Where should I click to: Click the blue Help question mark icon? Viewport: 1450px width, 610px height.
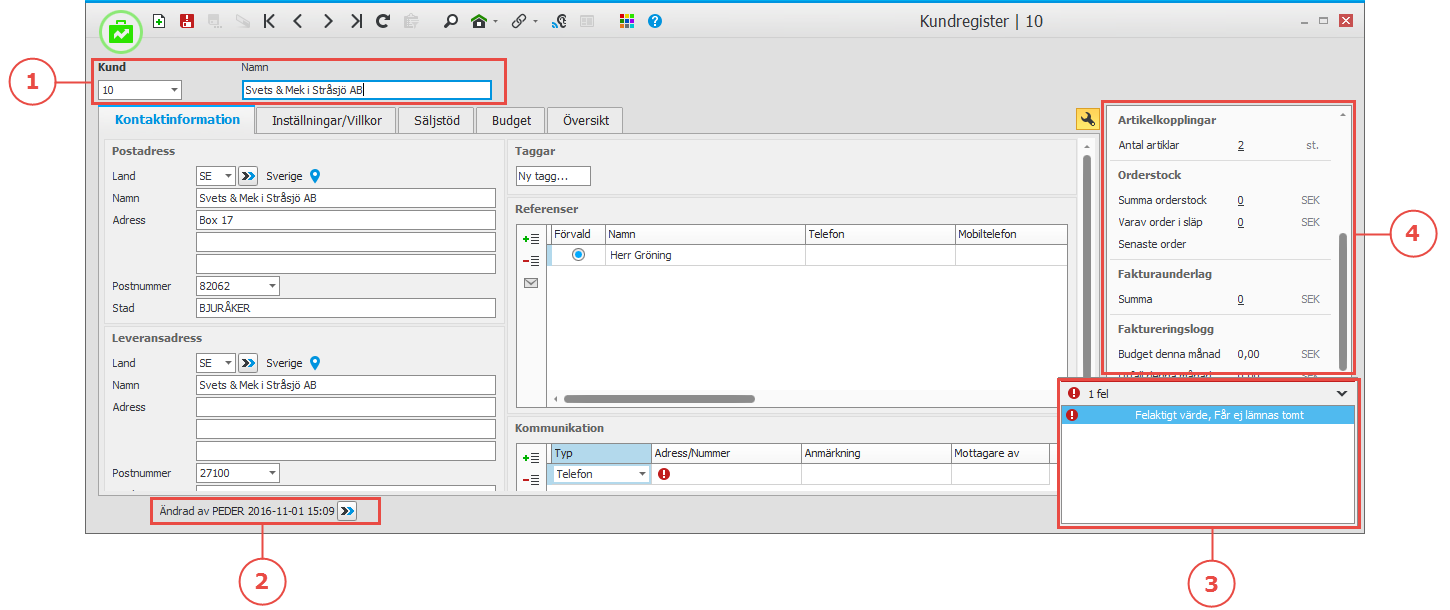coord(655,21)
